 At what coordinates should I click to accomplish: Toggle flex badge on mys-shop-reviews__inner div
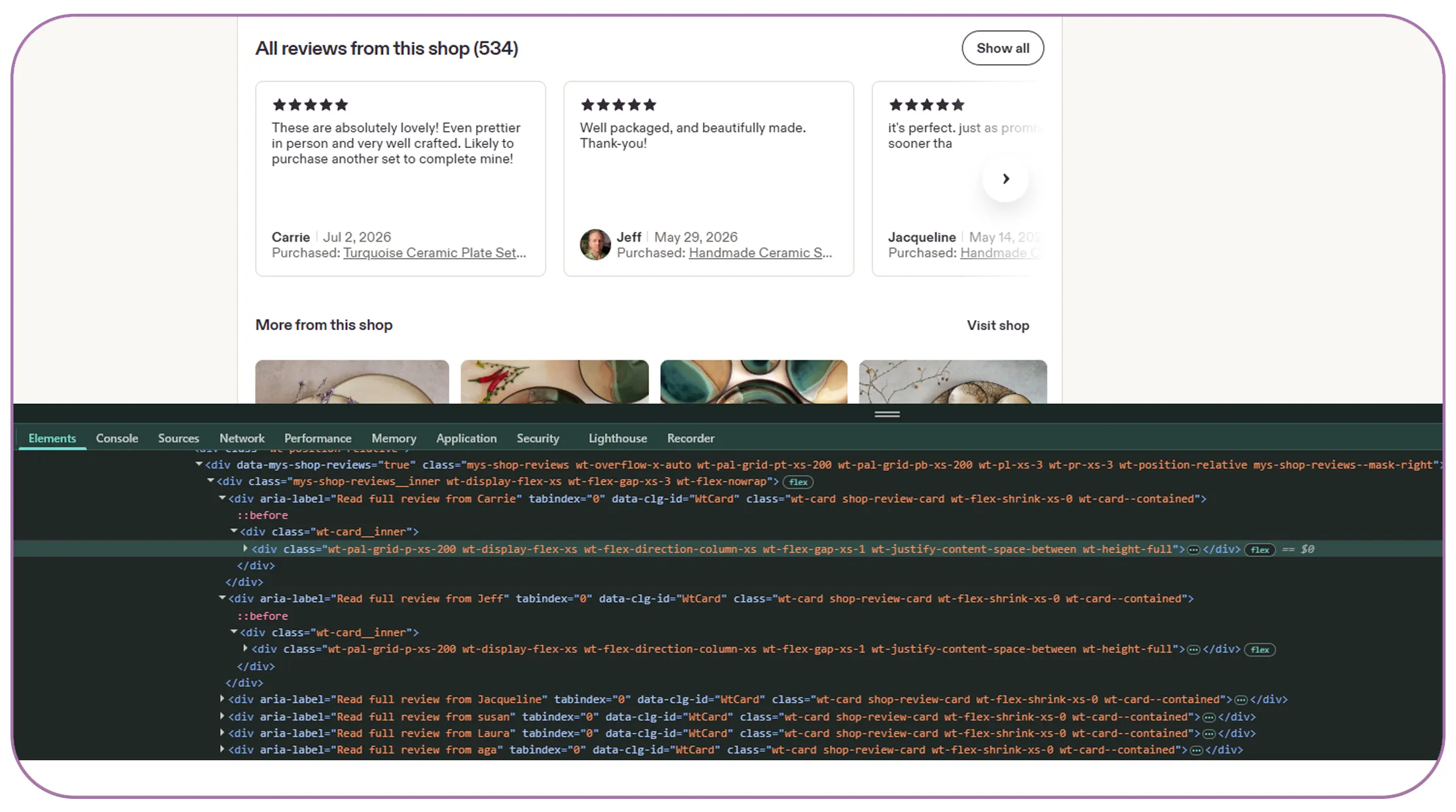coord(798,482)
